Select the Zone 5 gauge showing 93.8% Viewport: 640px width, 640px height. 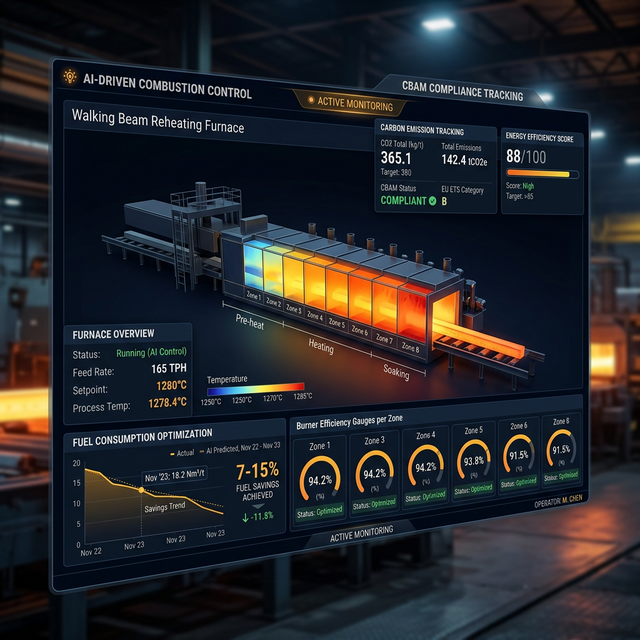[x=474, y=464]
